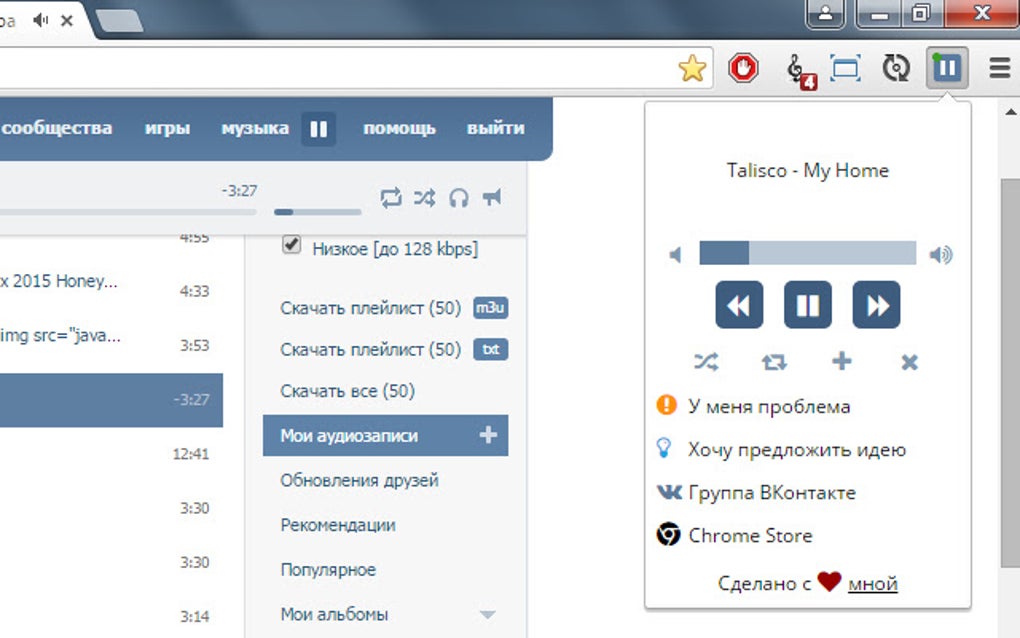
Task: Open Chrome's main menu
Action: pos(998,68)
